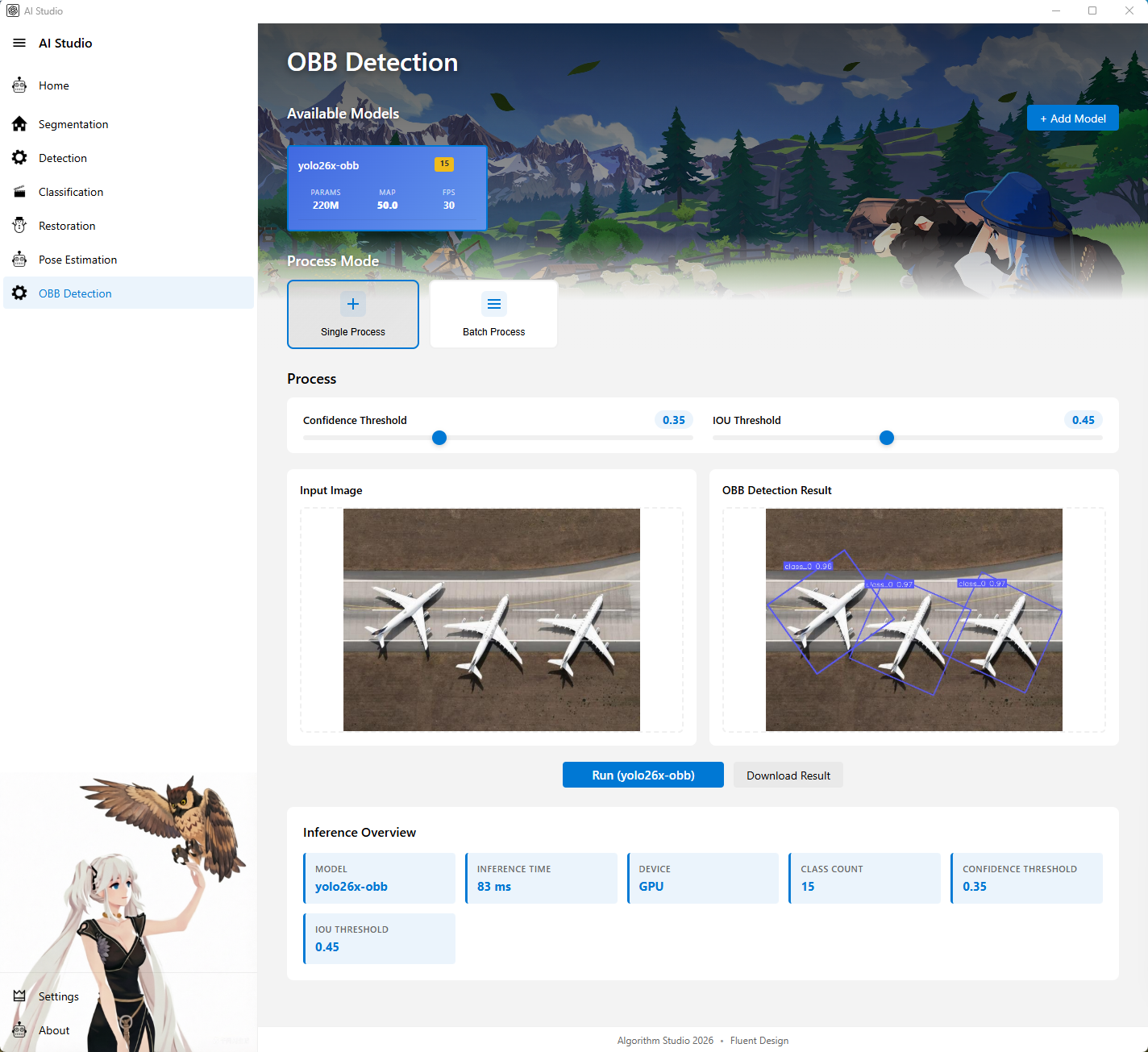Image resolution: width=1148 pixels, height=1052 pixels.
Task: Click the Add Model button
Action: [x=1072, y=119]
